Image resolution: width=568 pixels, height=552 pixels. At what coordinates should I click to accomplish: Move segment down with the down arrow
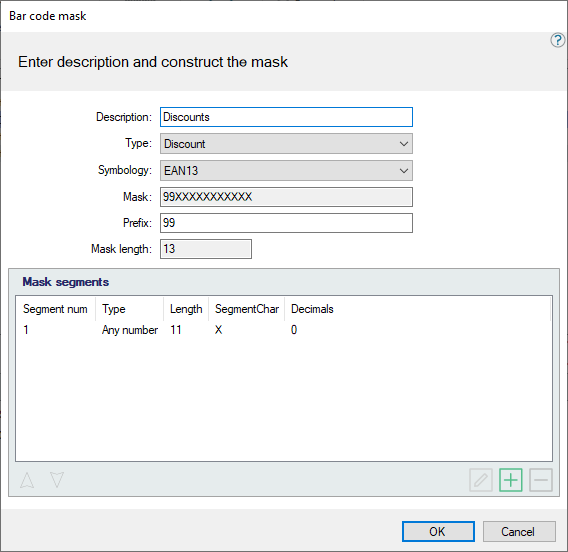(x=57, y=480)
